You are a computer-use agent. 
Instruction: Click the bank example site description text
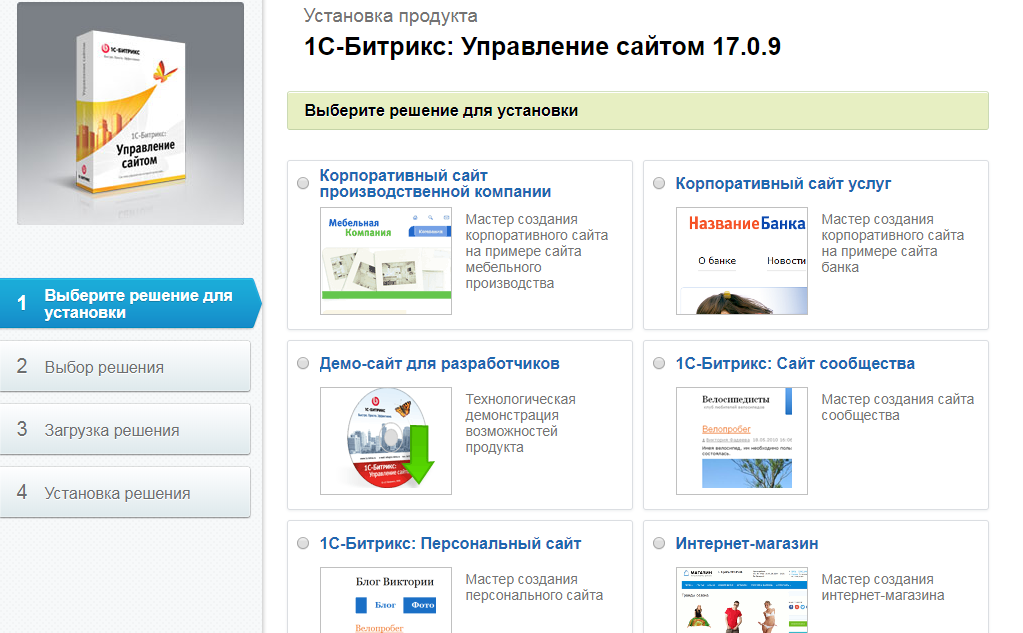pyautogui.click(x=892, y=243)
